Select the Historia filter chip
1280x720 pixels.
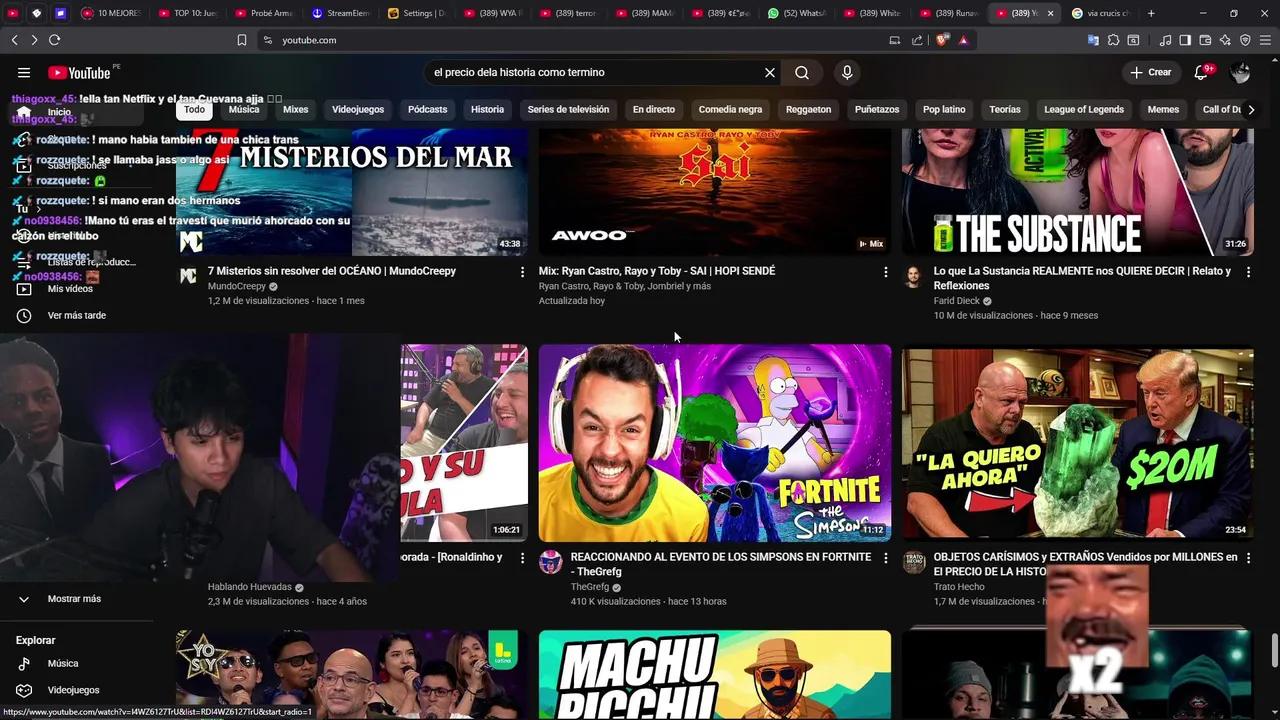(487, 109)
